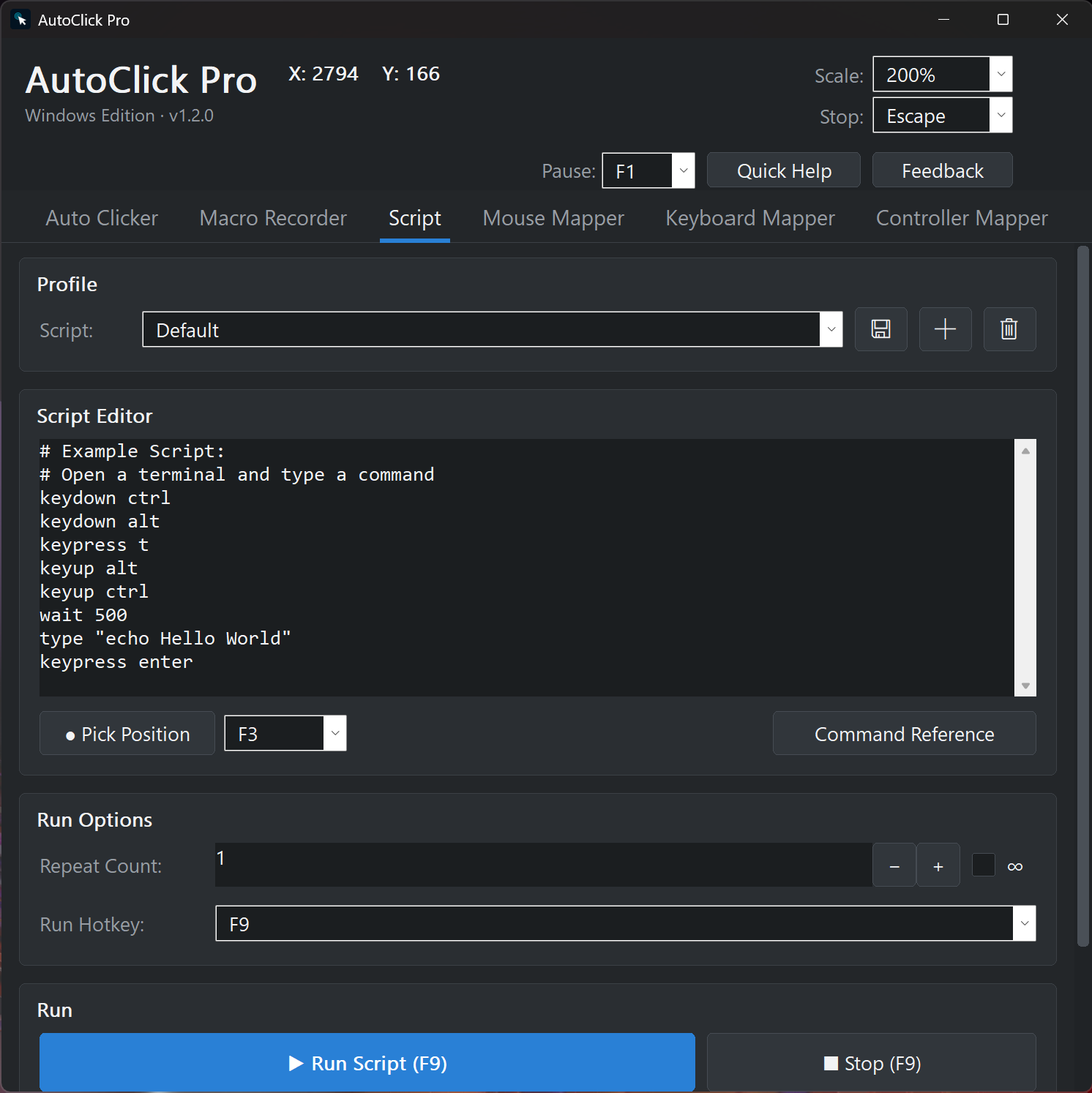This screenshot has height=1093, width=1092.
Task: Increase repeat count with plus button
Action: pyautogui.click(x=938, y=865)
